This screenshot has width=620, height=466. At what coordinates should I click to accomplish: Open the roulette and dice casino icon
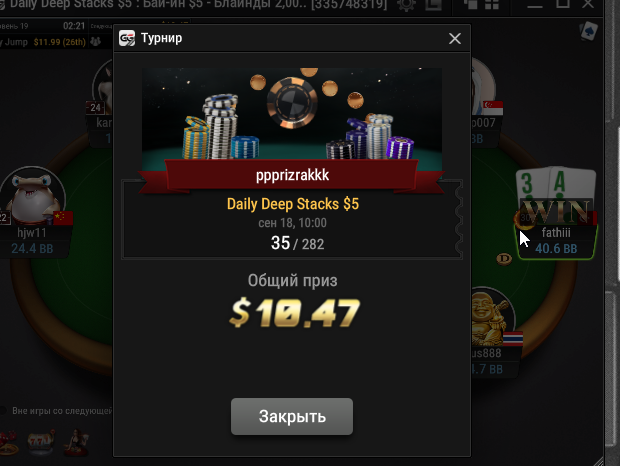9,442
